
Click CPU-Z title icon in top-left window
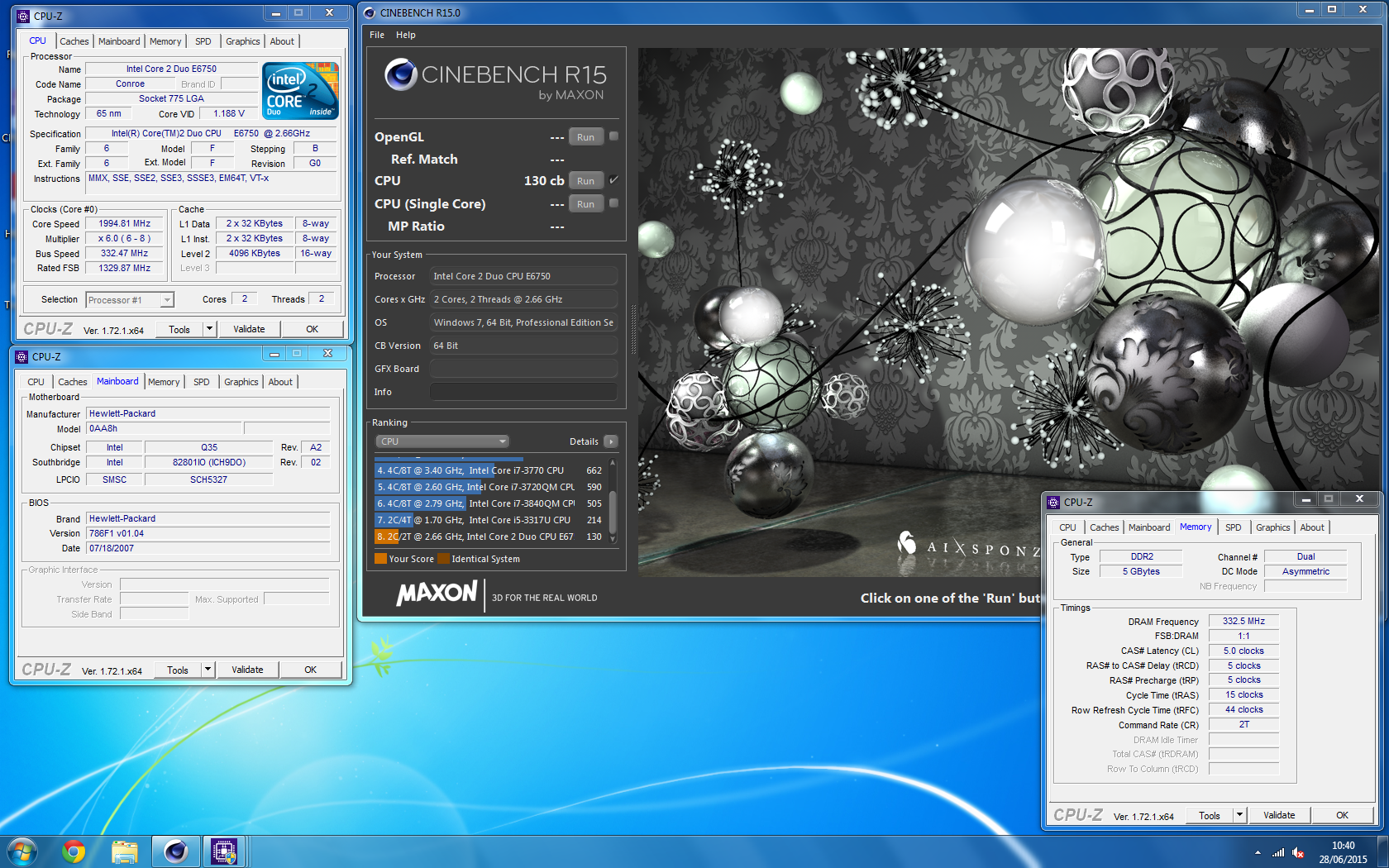(x=24, y=16)
